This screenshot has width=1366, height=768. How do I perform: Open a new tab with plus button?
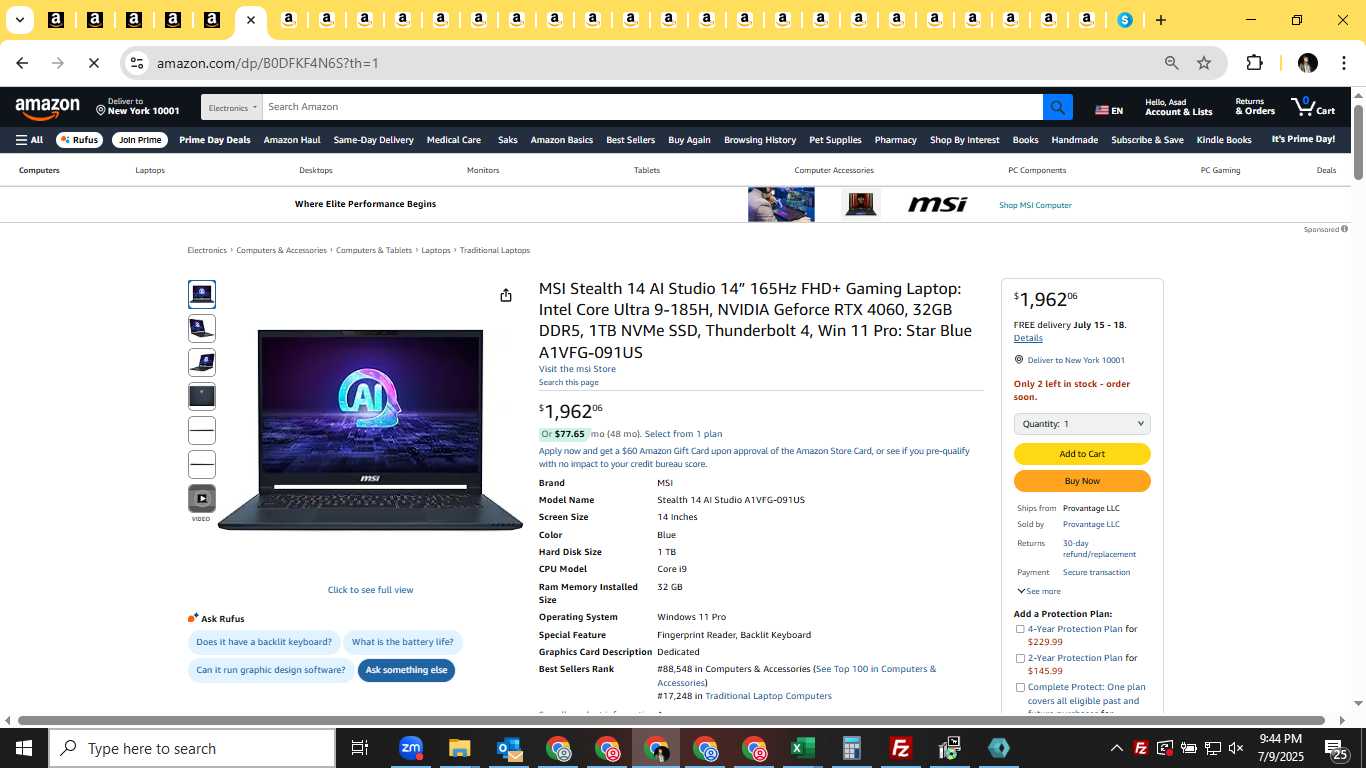pos(1160,20)
